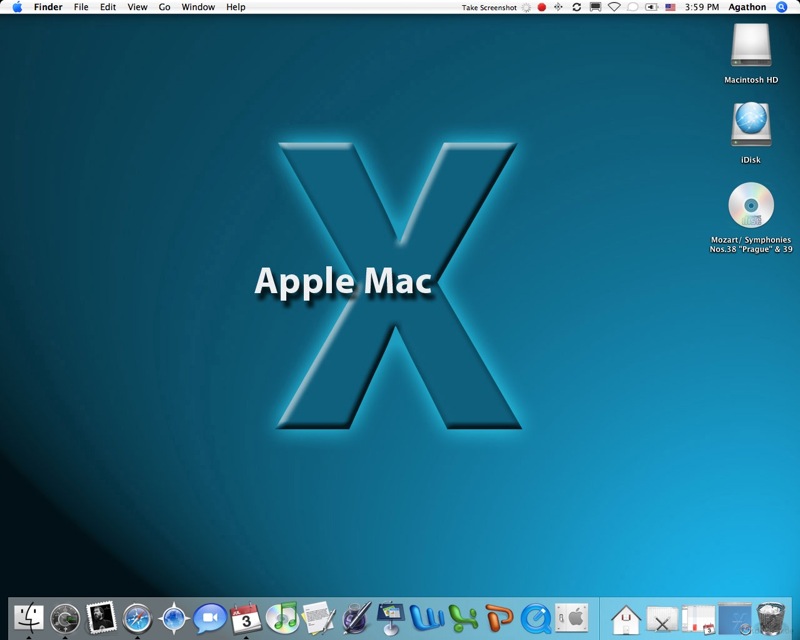Image resolution: width=800 pixels, height=640 pixels.
Task: Open Spotlight search magnifier
Action: (781, 7)
